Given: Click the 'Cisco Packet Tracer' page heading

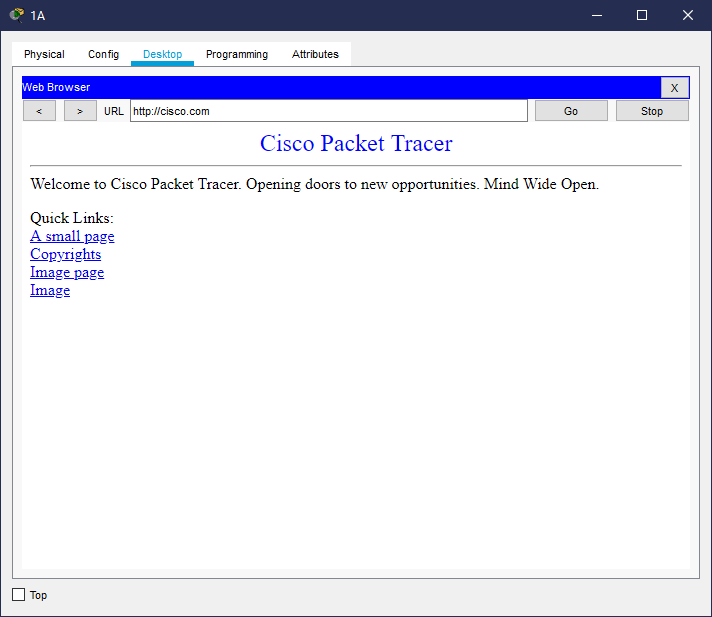Looking at the screenshot, I should tap(356, 143).
